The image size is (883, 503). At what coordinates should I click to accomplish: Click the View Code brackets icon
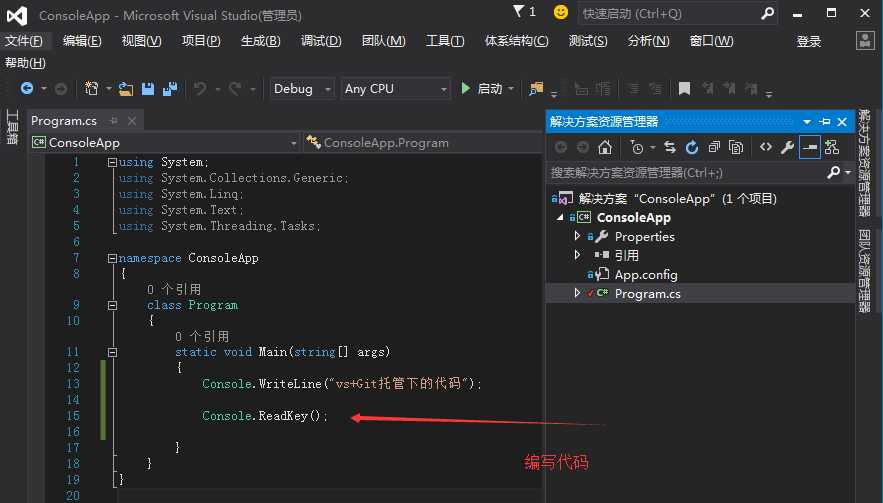(x=765, y=147)
